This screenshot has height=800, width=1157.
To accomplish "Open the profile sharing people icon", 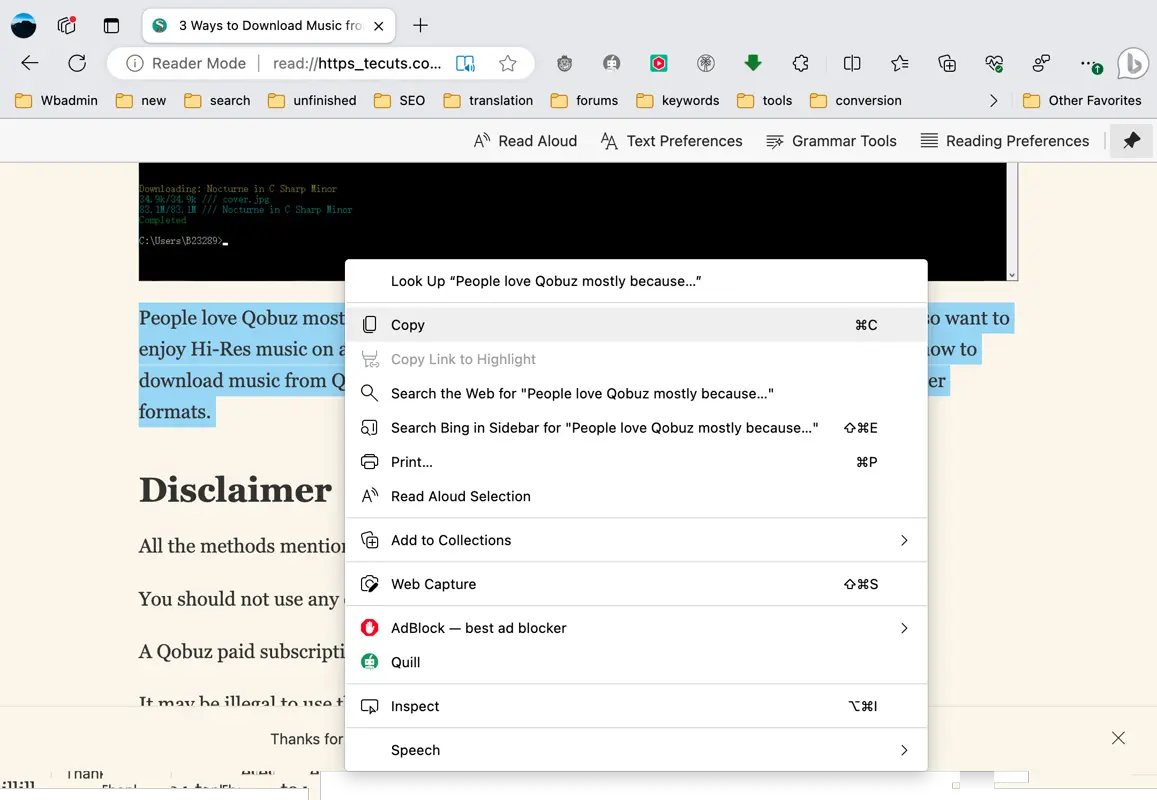I will click(1041, 63).
